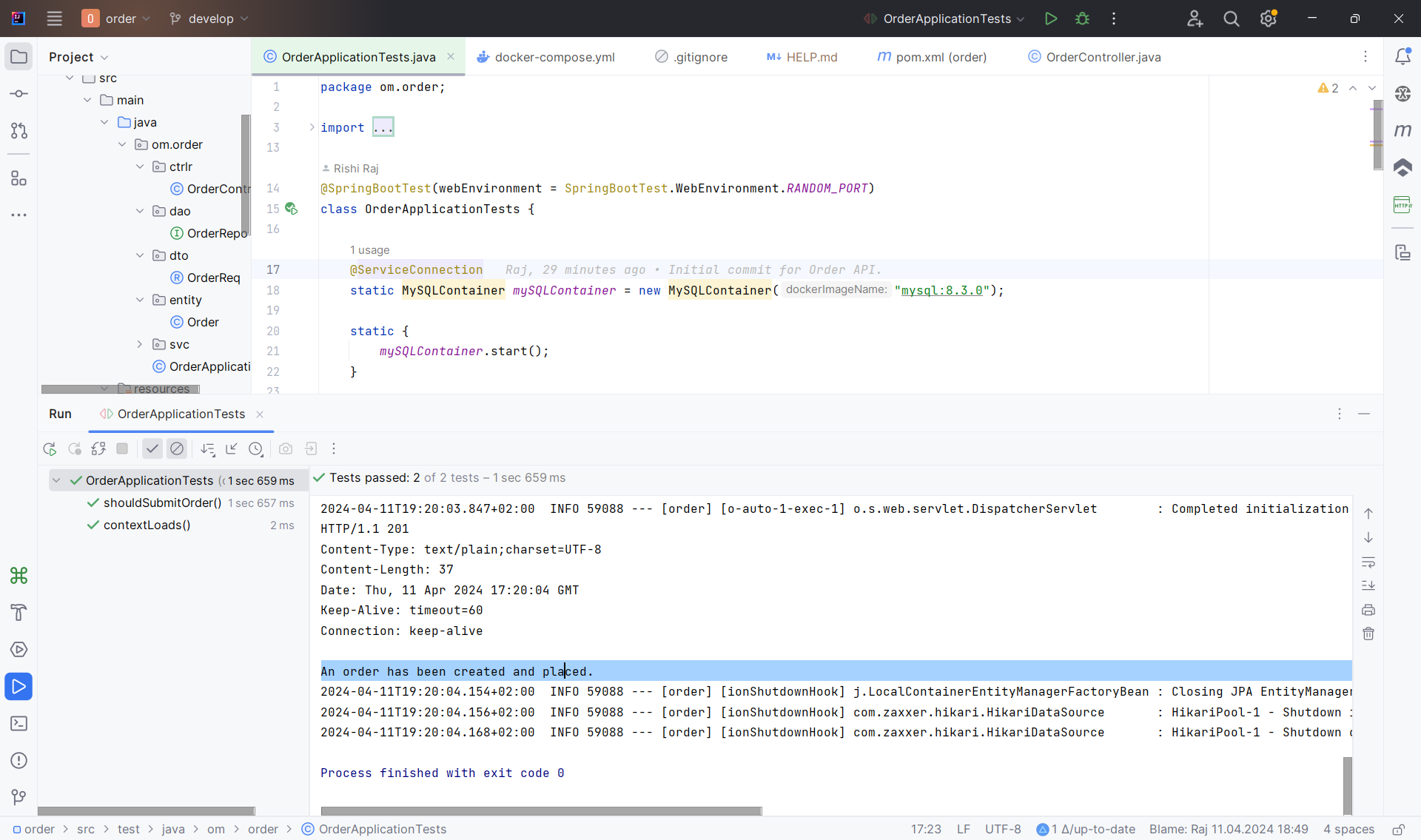Open the Notifications bell icon
This screenshot has height=840, width=1421.
[x=1402, y=56]
